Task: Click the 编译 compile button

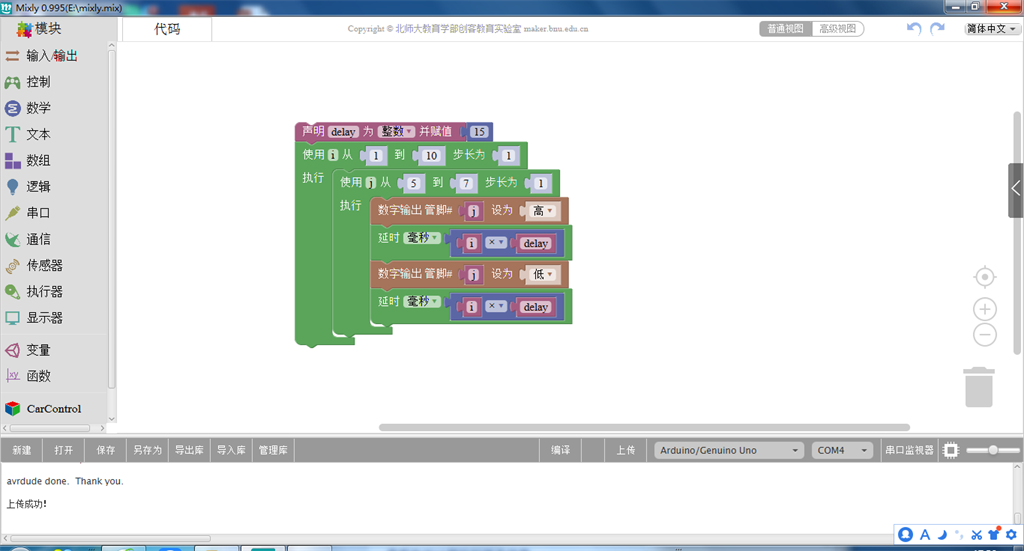Action: 560,451
